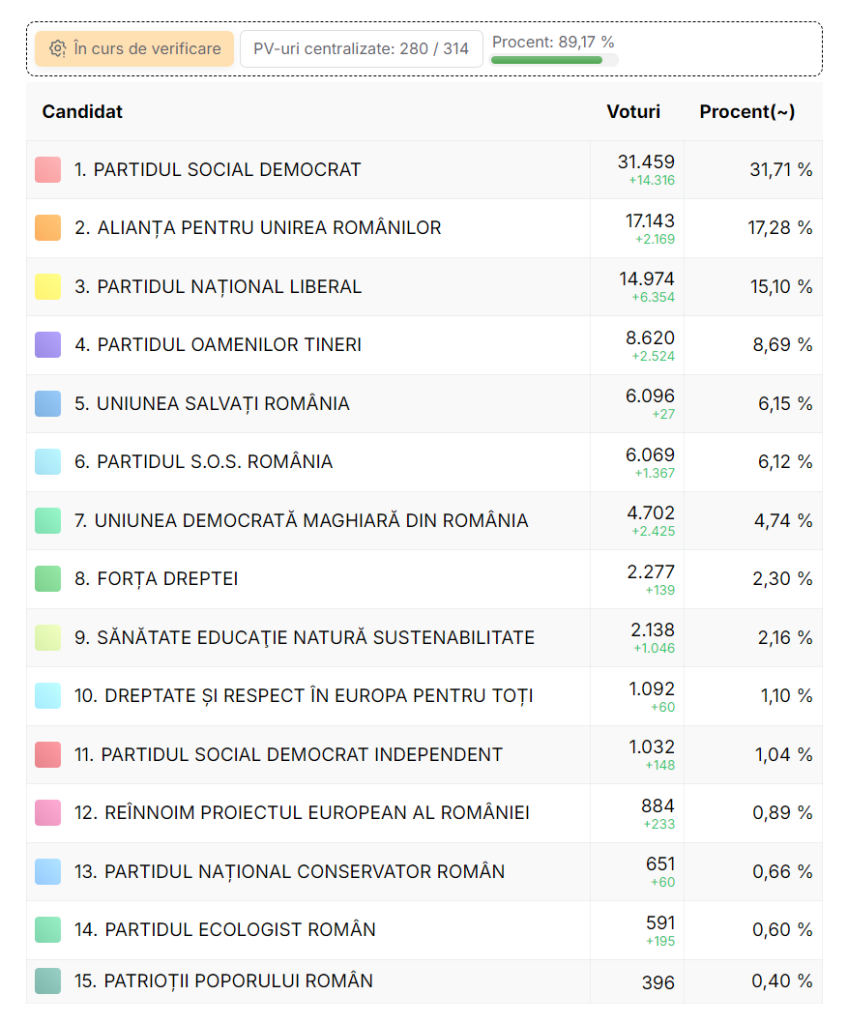Click purple swatch for Partidul Oamenilor Tineri
848x1024 pixels.
48,345
